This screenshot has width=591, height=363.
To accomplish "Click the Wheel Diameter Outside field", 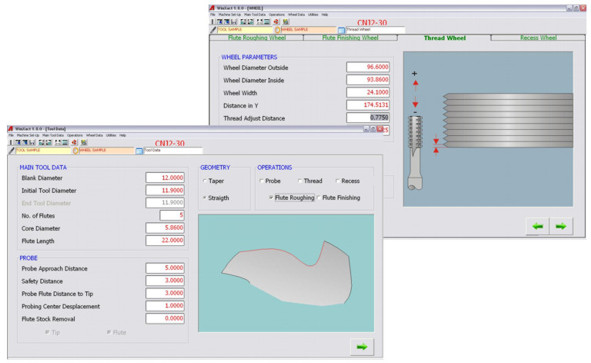I will tap(368, 67).
